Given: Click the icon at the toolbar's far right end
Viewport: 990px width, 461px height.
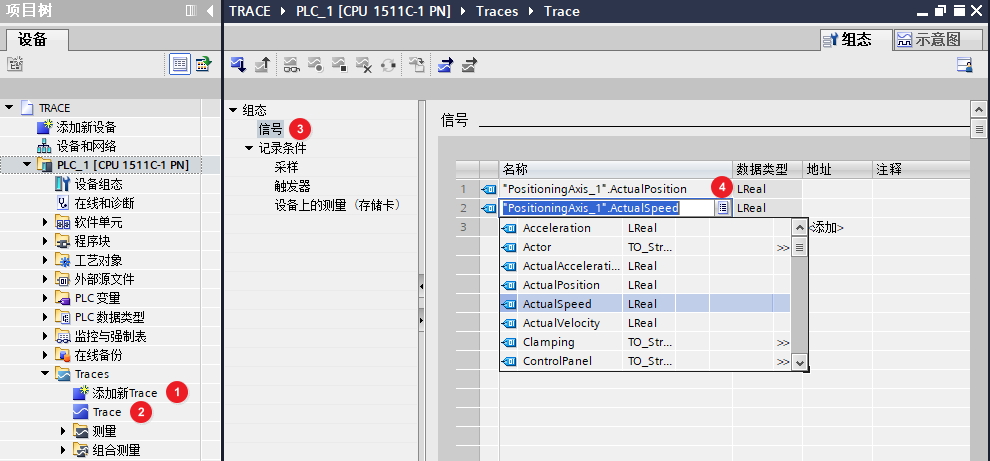Looking at the screenshot, I should click(x=965, y=64).
